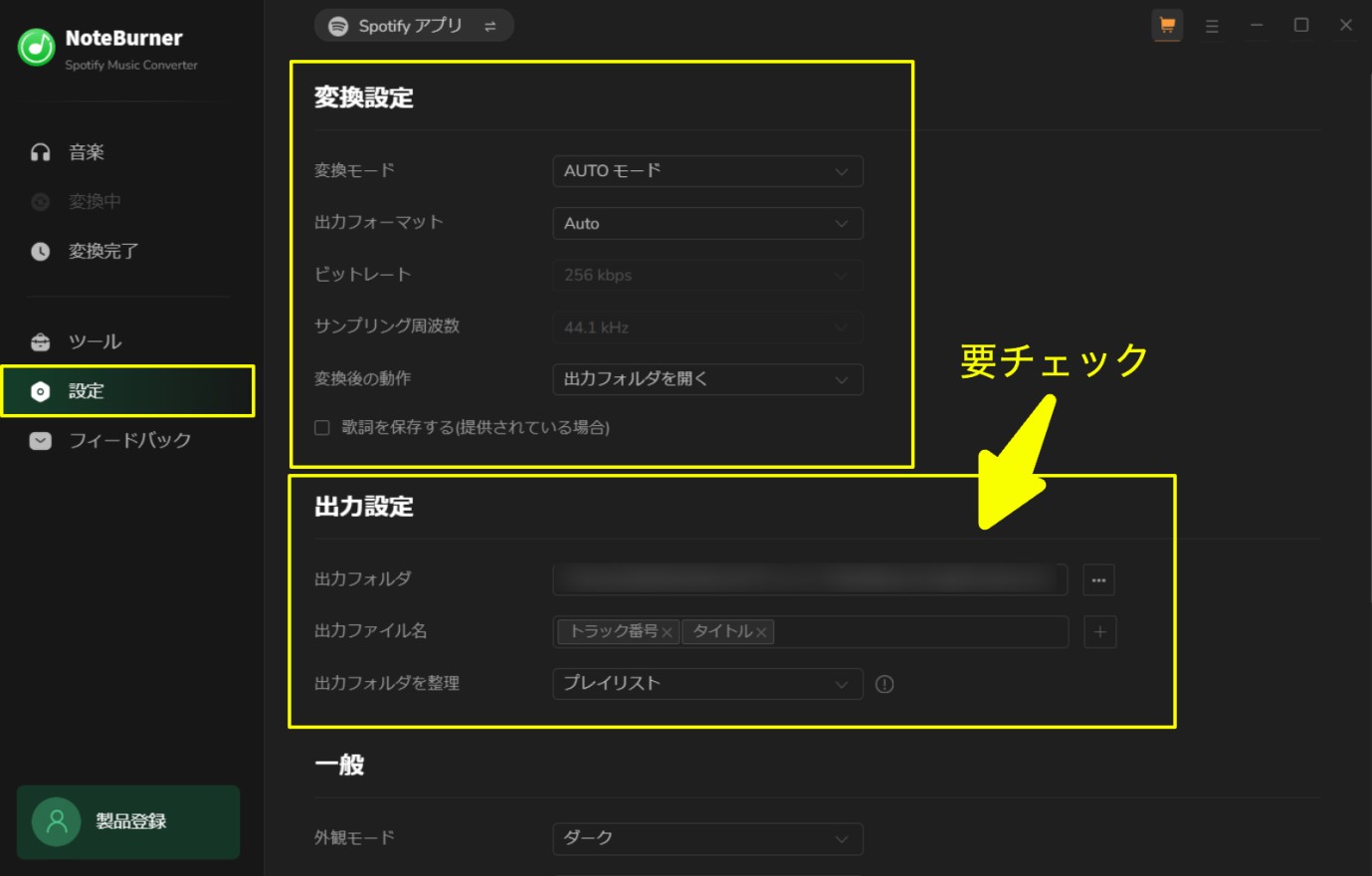Click the disabled 44.1 kHz sampling dropdown
The height and width of the screenshot is (876, 1372).
coord(707,327)
